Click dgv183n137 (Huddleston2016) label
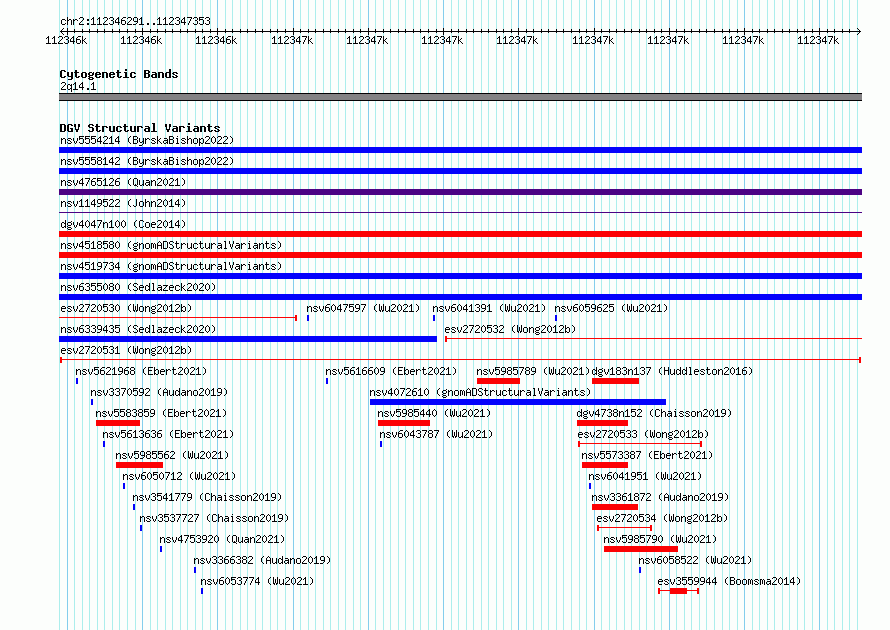890x630 pixels. [672, 371]
